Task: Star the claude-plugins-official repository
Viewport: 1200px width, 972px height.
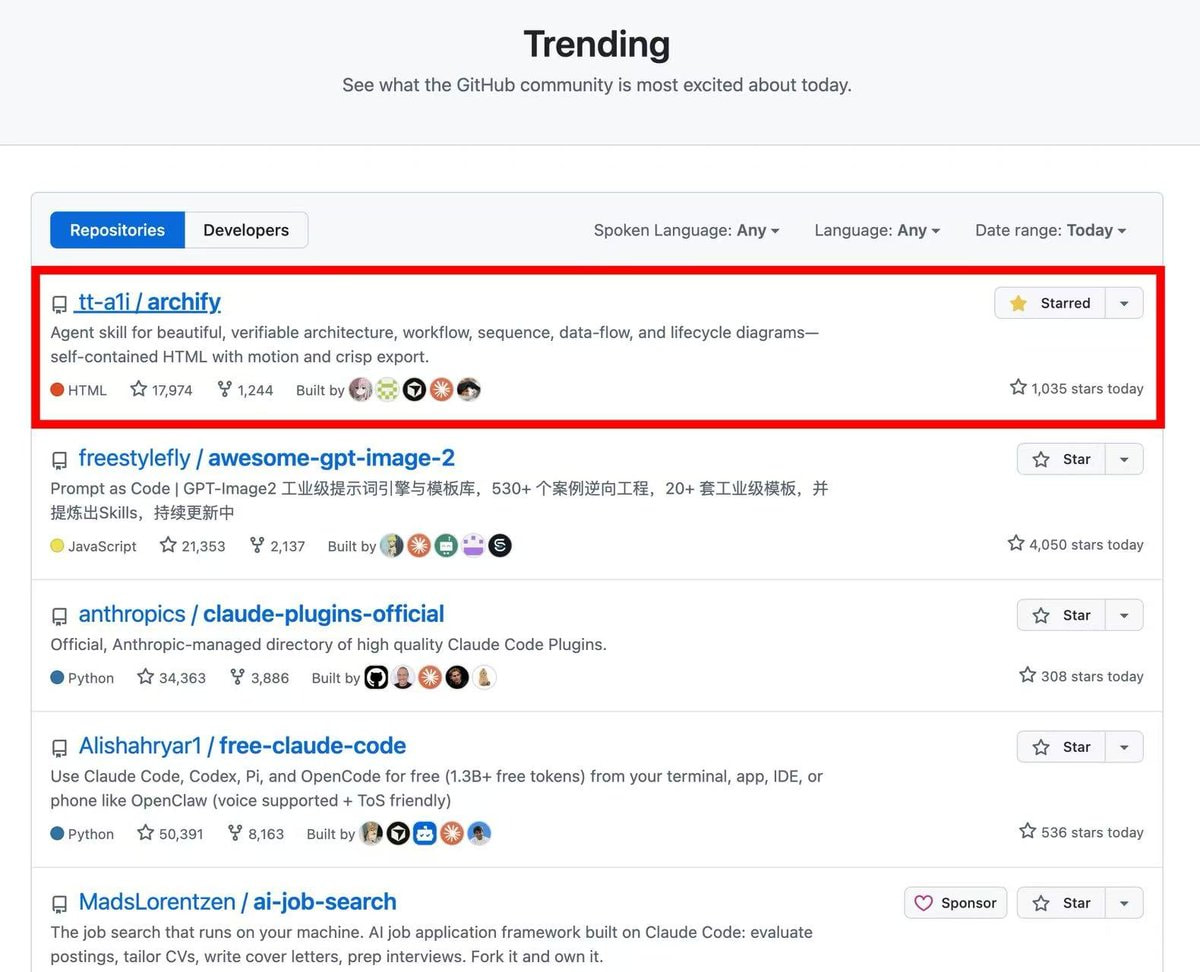Action: 1061,615
